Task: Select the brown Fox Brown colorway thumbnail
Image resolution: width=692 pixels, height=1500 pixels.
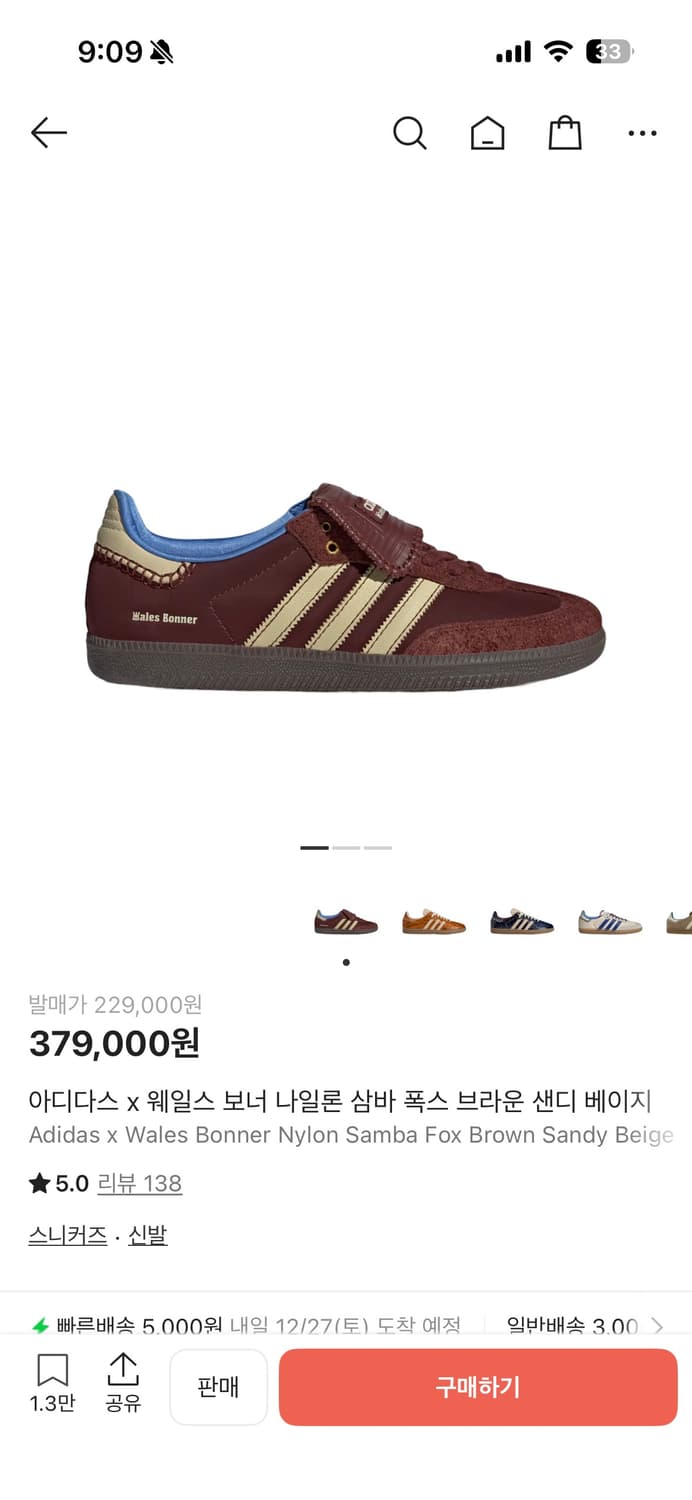Action: [x=346, y=921]
